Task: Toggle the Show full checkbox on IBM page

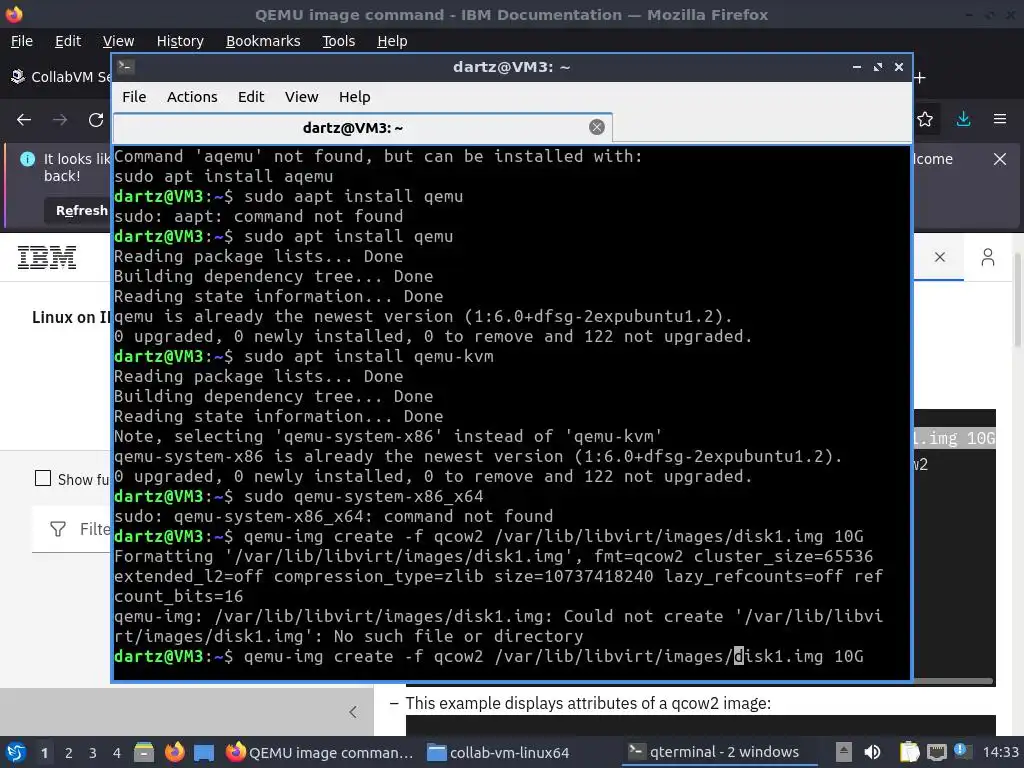Action: coord(42,479)
